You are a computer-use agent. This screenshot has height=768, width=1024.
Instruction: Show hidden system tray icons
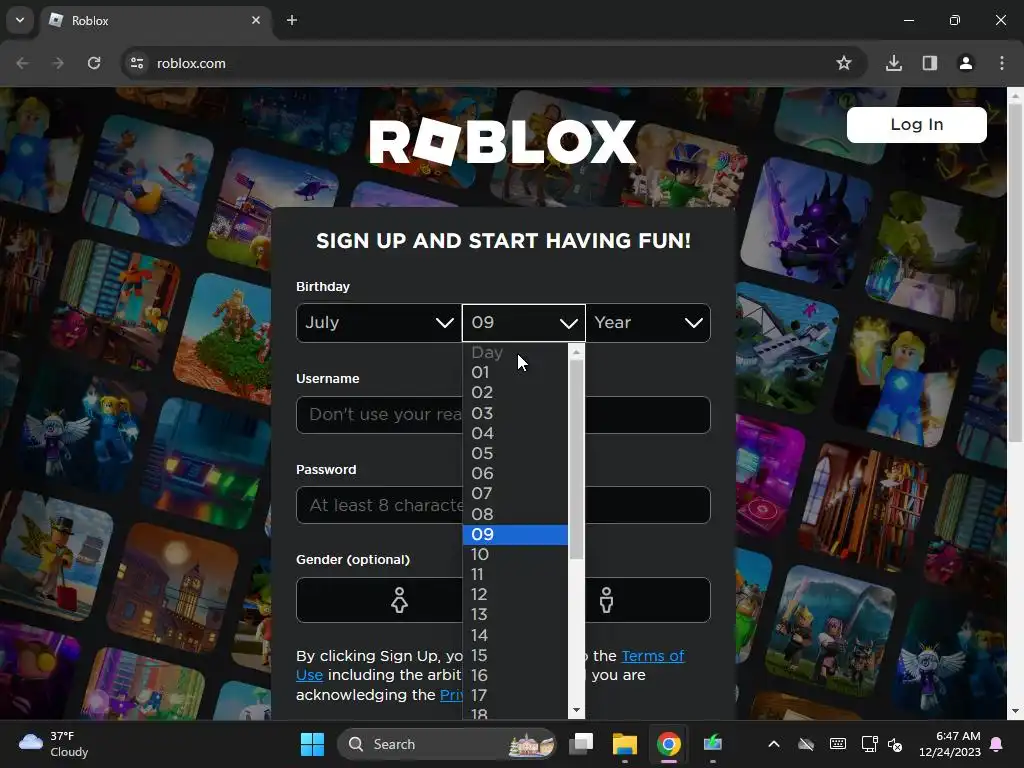point(774,744)
